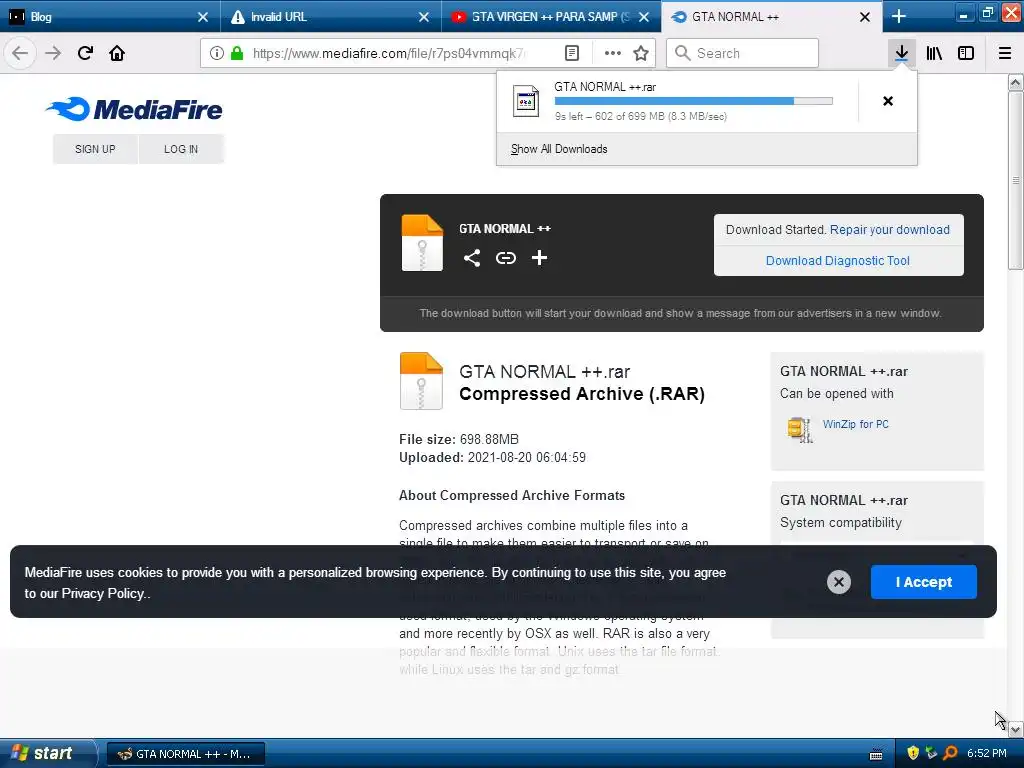Click the SIGN UP button
The height and width of the screenshot is (768, 1024).
pos(95,149)
